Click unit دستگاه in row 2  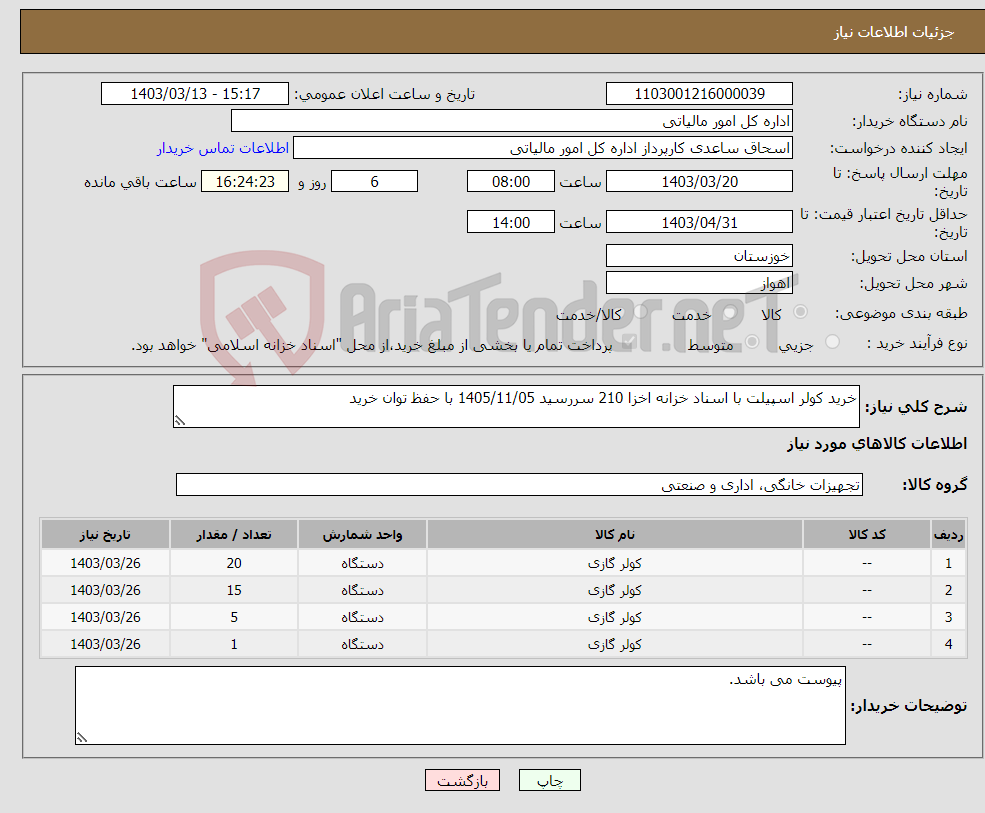pos(362,590)
